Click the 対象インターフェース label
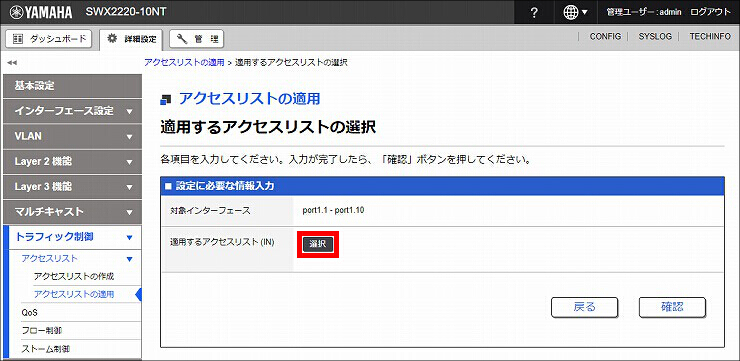740x361 pixels. (x=210, y=211)
